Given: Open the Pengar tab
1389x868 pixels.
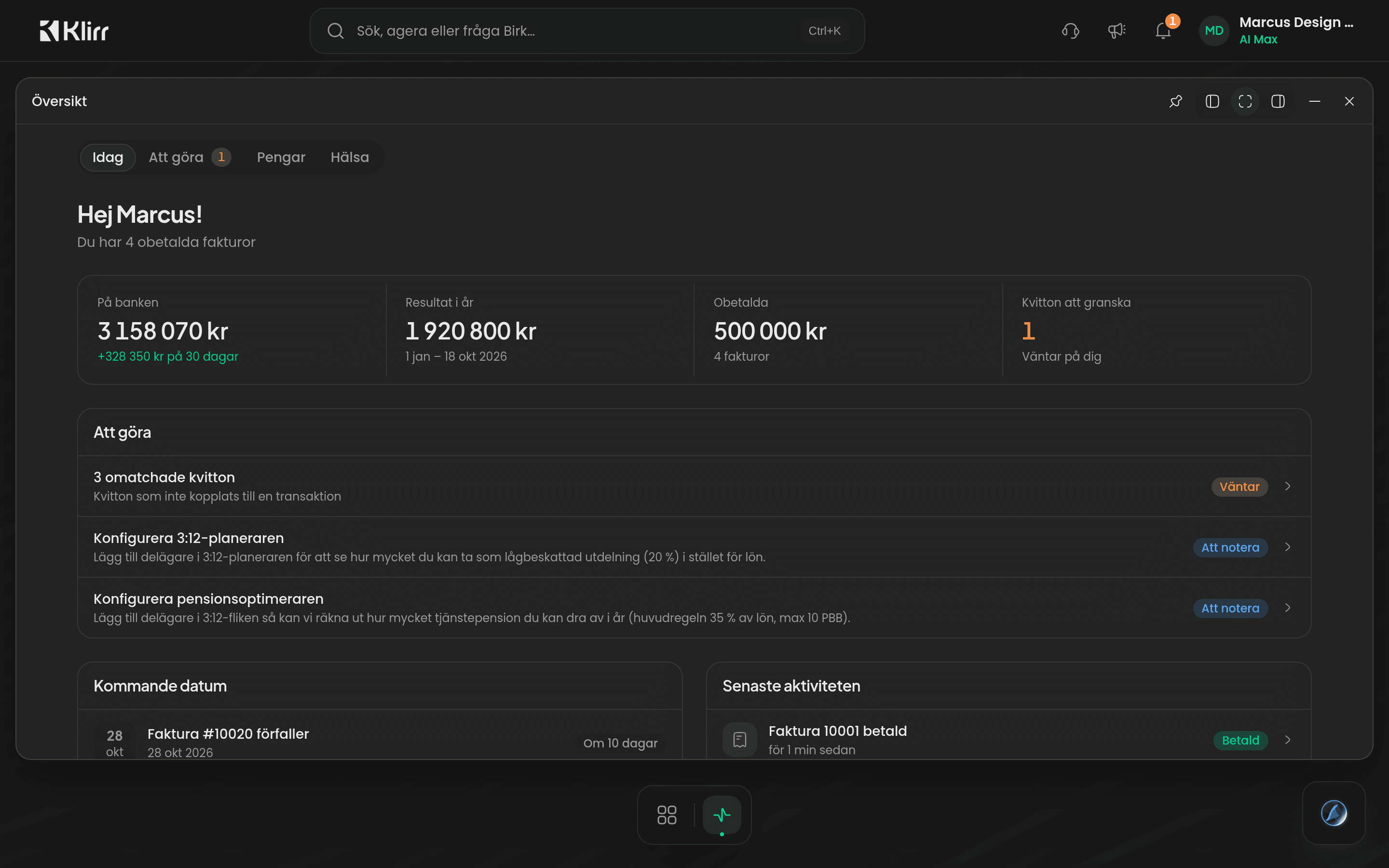Looking at the screenshot, I should pyautogui.click(x=281, y=157).
